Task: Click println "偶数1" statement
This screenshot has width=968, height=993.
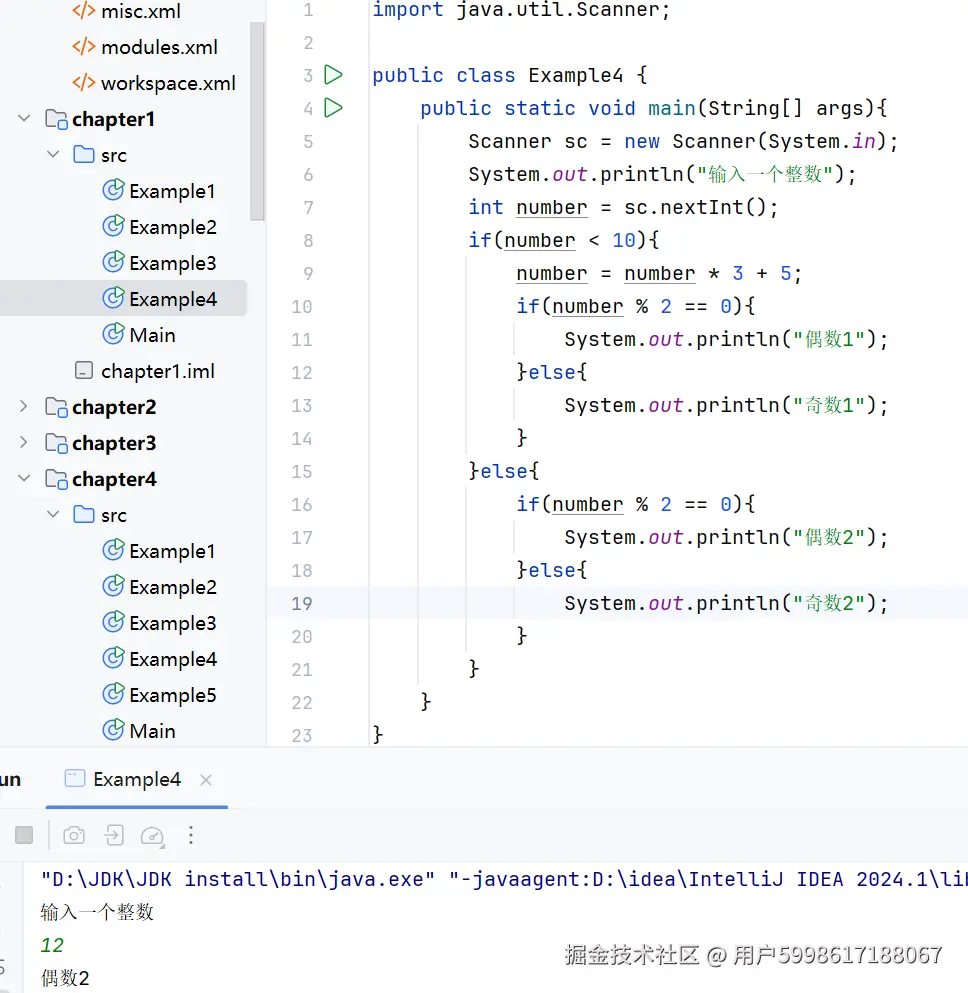Action: (x=726, y=339)
